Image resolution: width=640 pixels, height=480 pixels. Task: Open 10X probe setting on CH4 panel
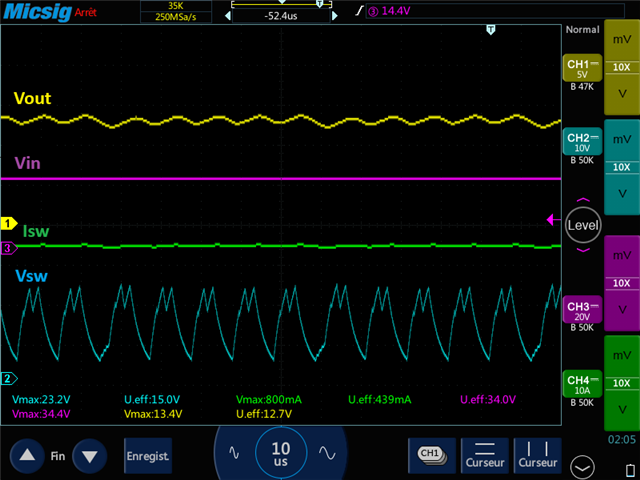coord(622,383)
